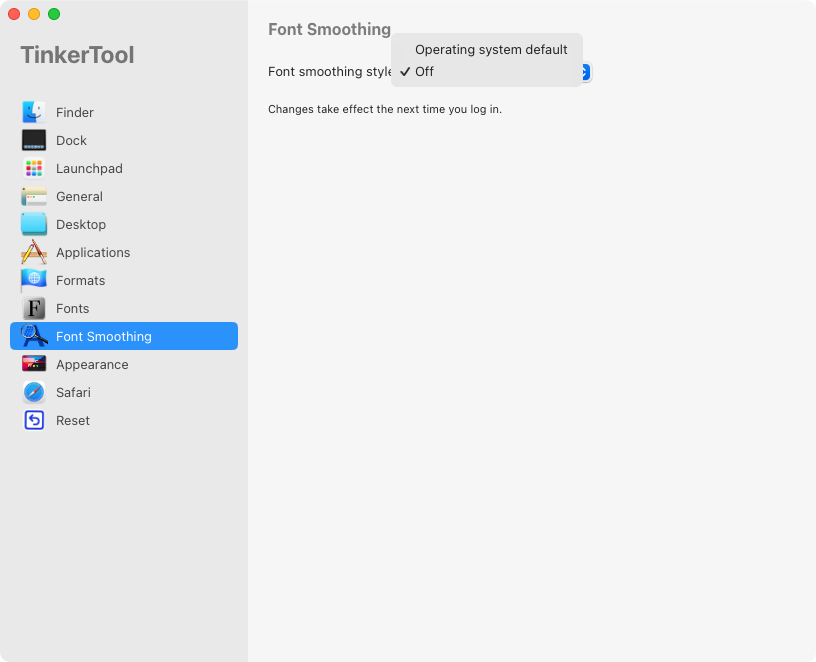Click the Fonts icon in sidebar
The height and width of the screenshot is (662, 816).
(34, 309)
